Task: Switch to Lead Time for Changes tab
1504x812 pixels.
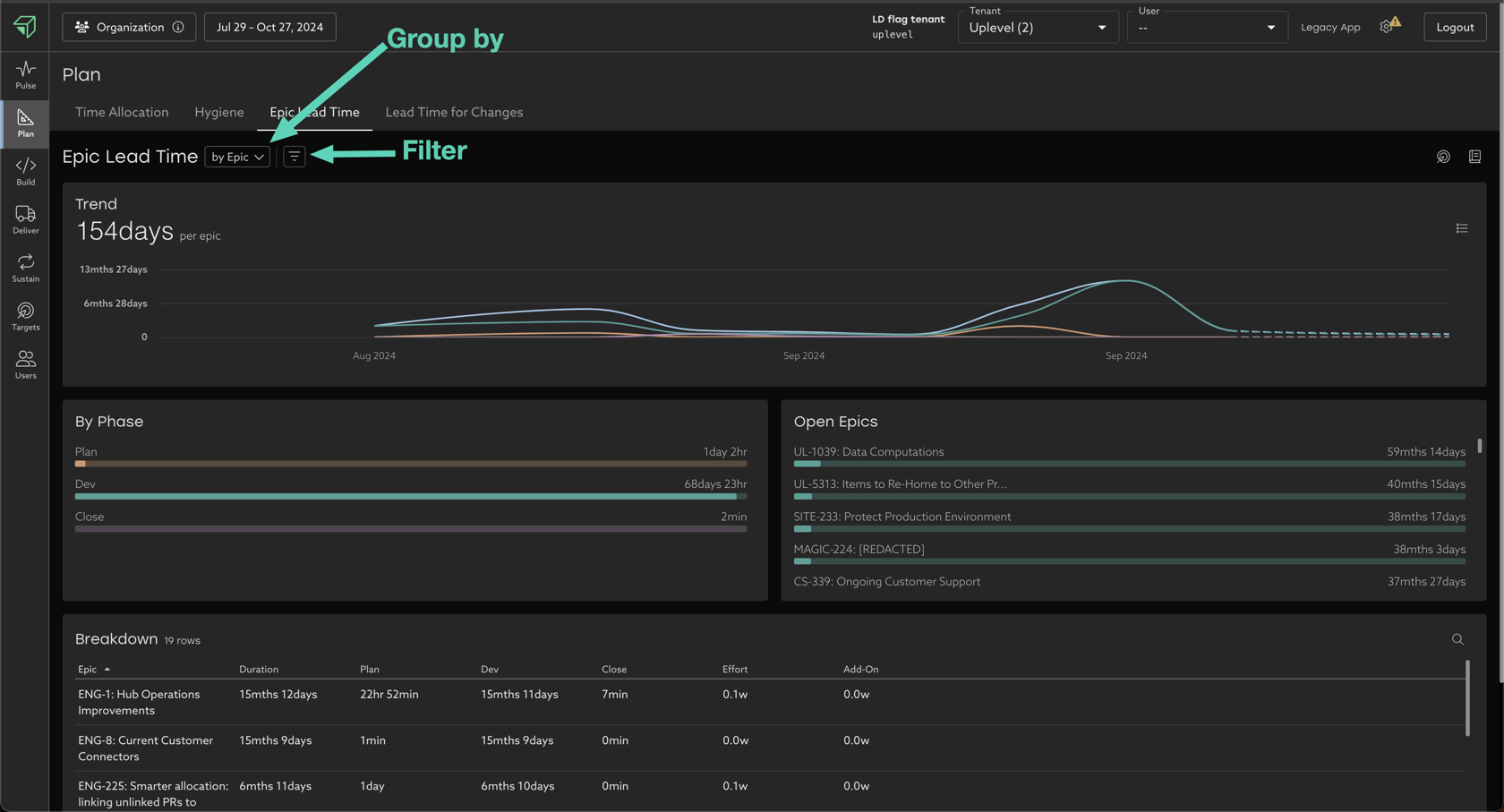Action: pos(454,112)
